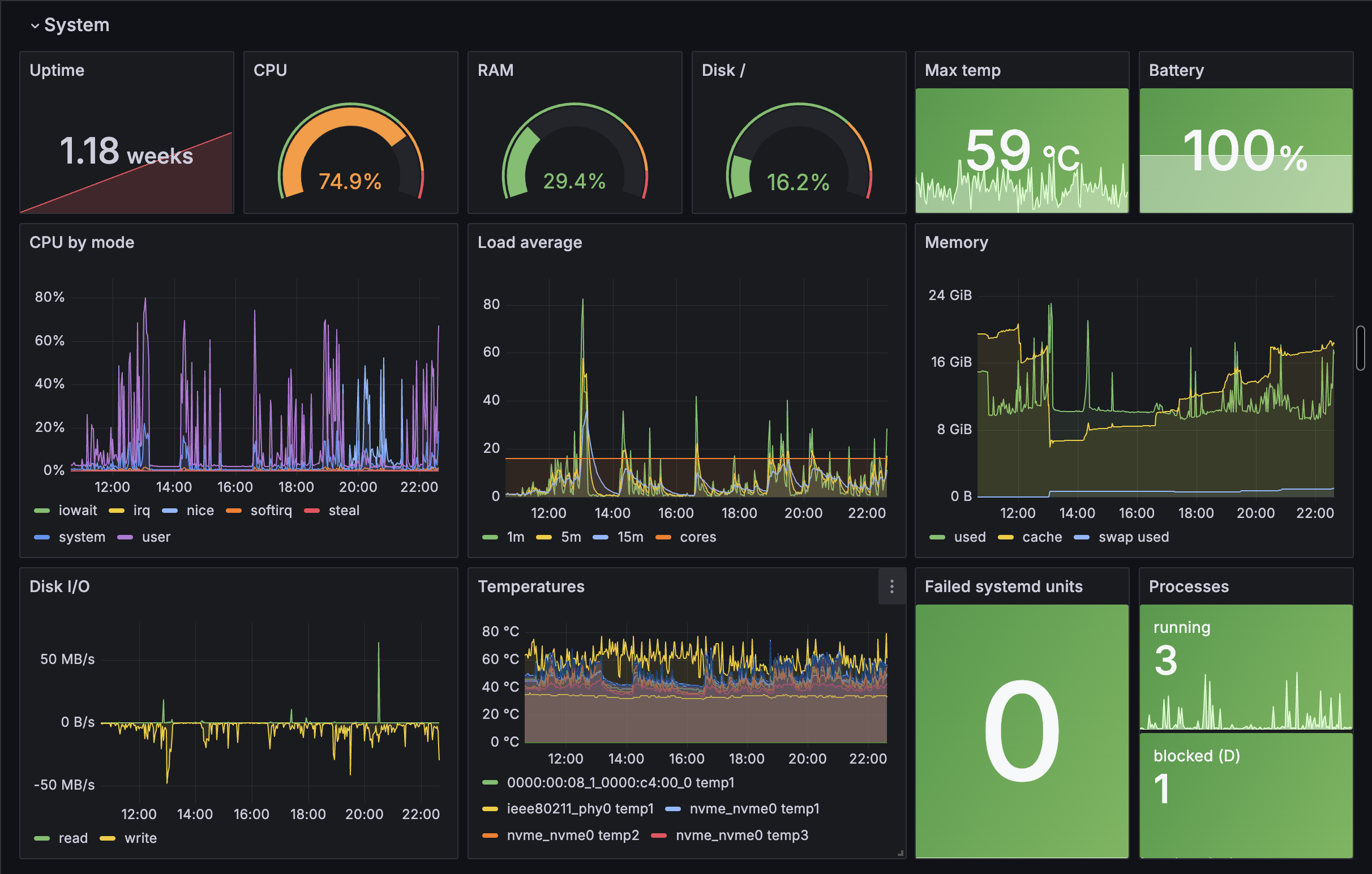Screen dimensions: 1372x874
Task: Click the CPU by mode panel title
Action: (x=82, y=242)
